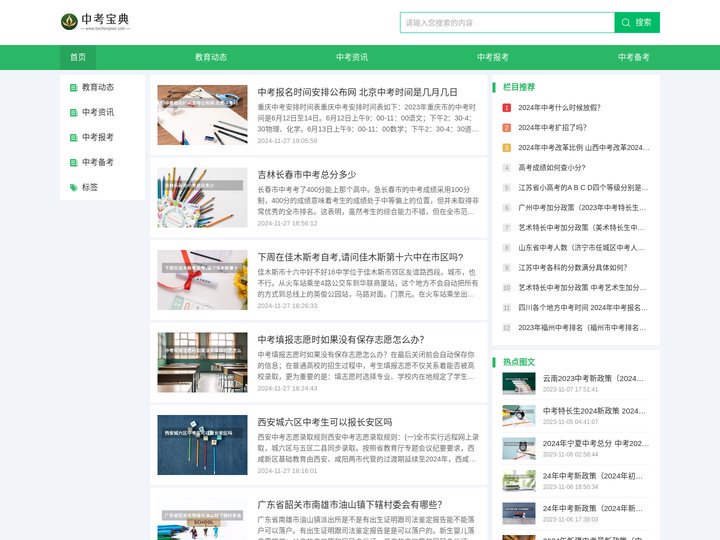Open article 西安城六区中考生可以报长安区吗
This screenshot has height=540, width=720.
click(x=325, y=422)
